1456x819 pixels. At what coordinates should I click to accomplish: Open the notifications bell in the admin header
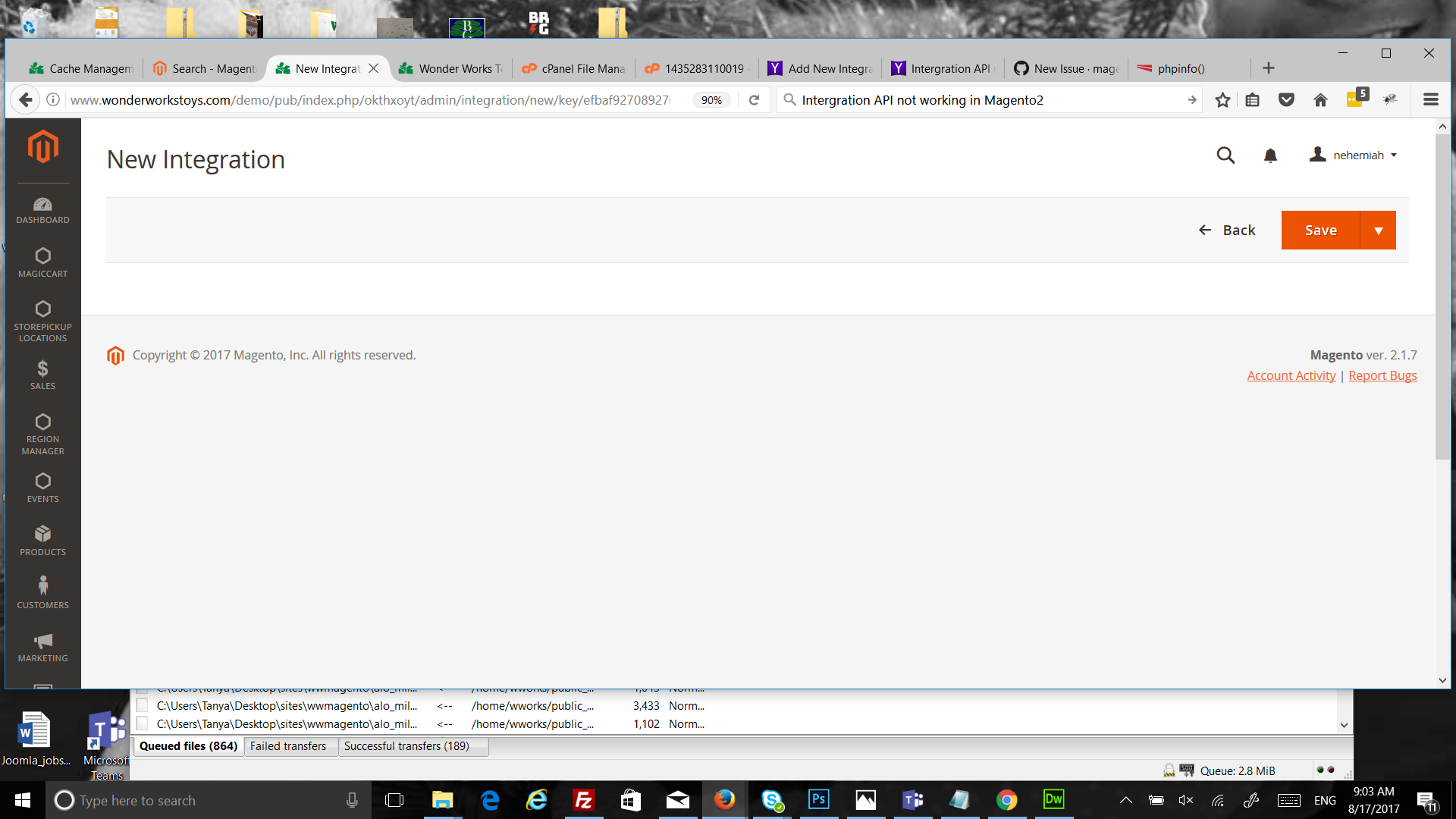click(1270, 155)
